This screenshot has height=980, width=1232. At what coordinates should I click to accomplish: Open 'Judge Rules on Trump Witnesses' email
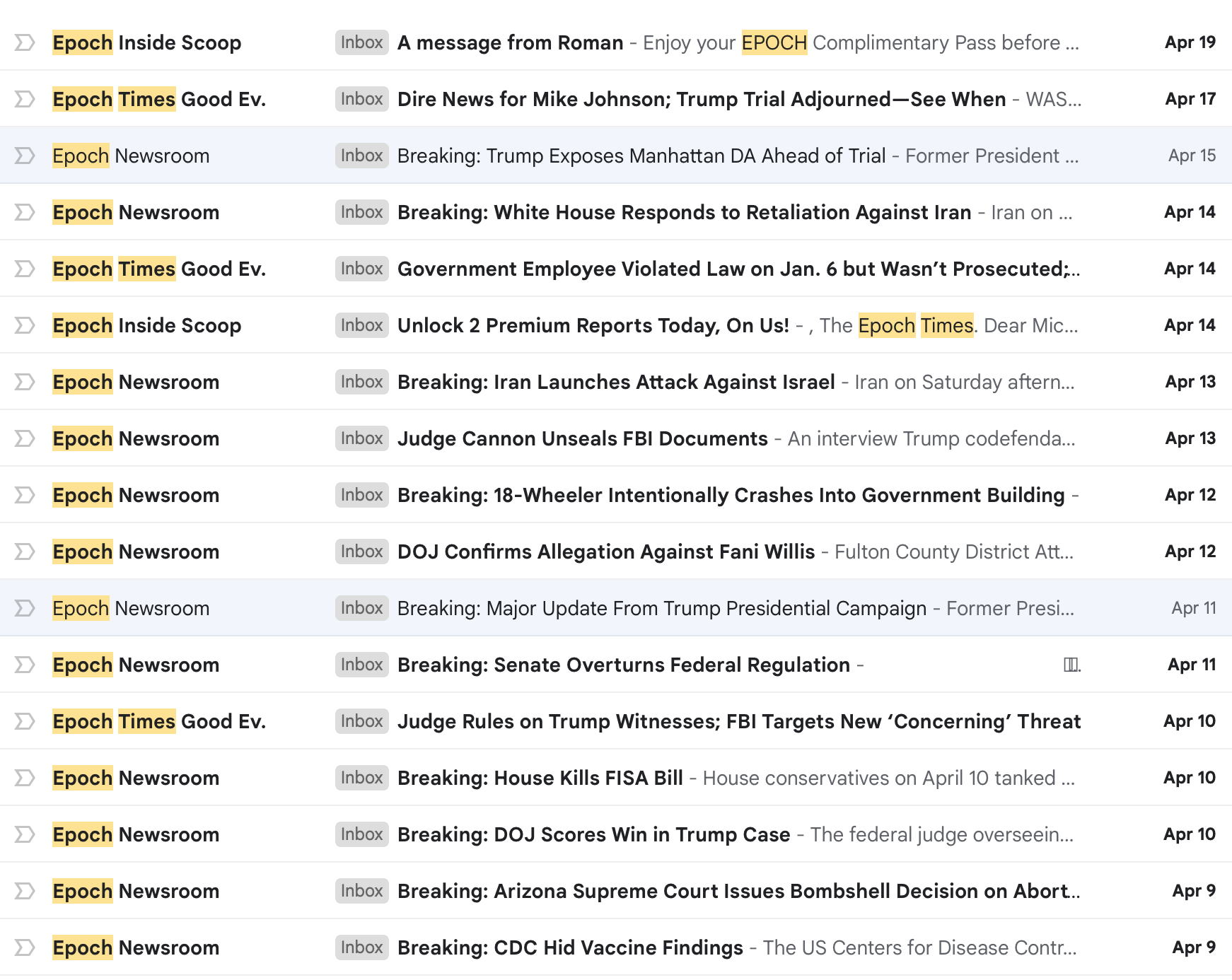pos(739,721)
